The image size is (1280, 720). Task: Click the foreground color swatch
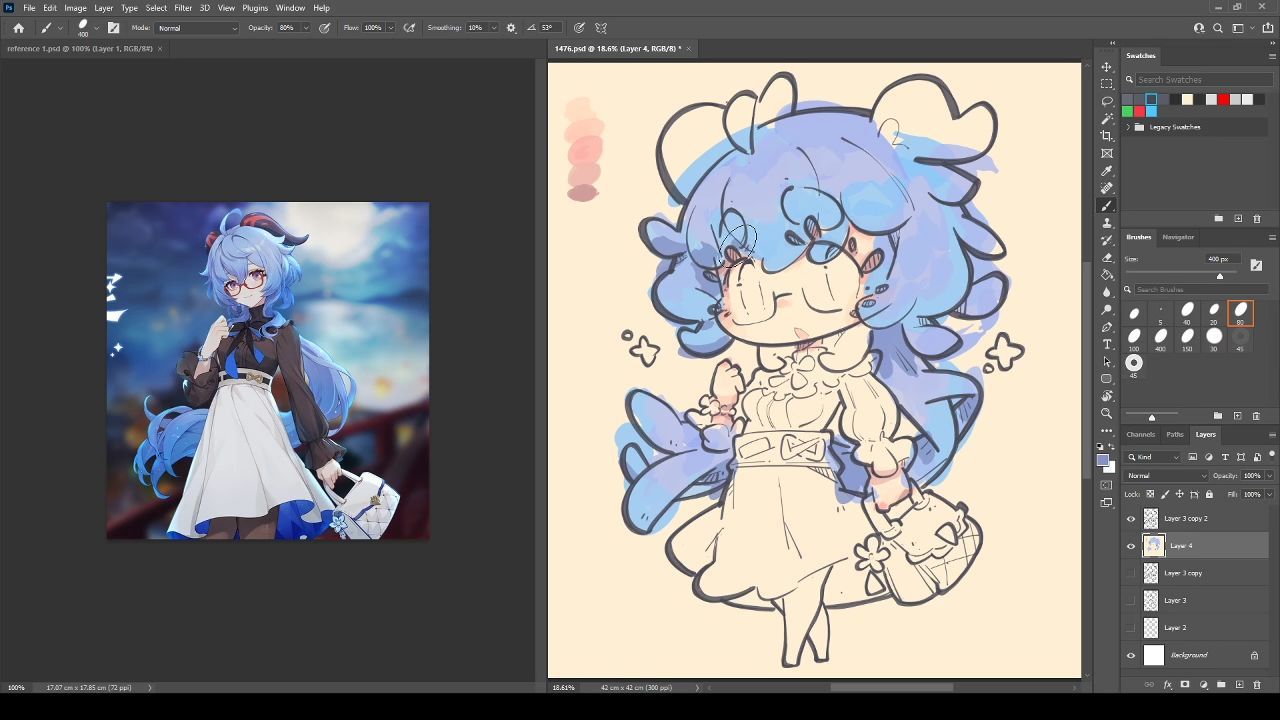[x=1102, y=460]
